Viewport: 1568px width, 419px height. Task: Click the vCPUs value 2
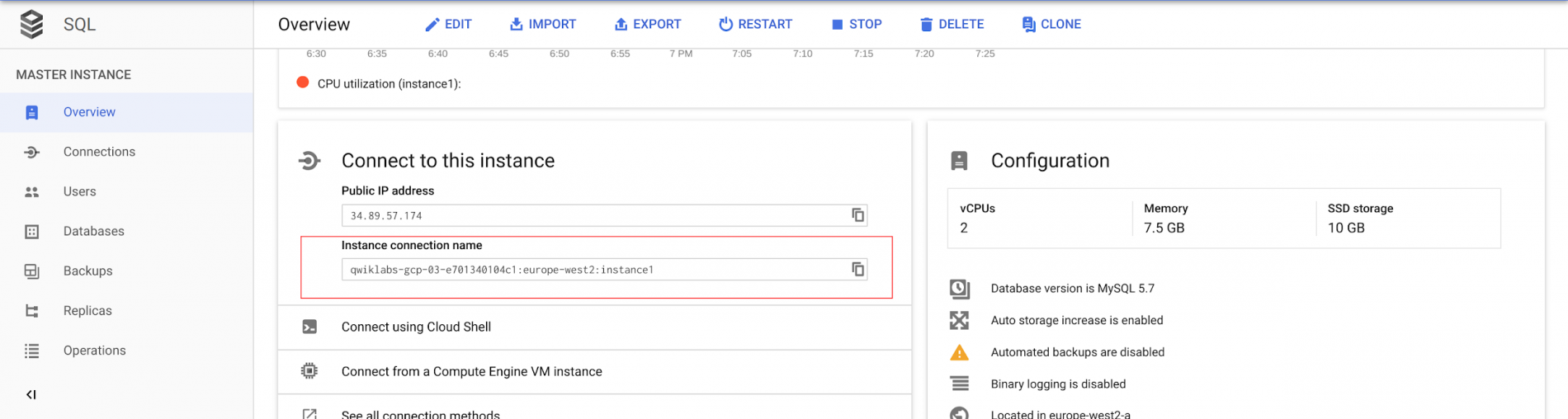pos(964,228)
